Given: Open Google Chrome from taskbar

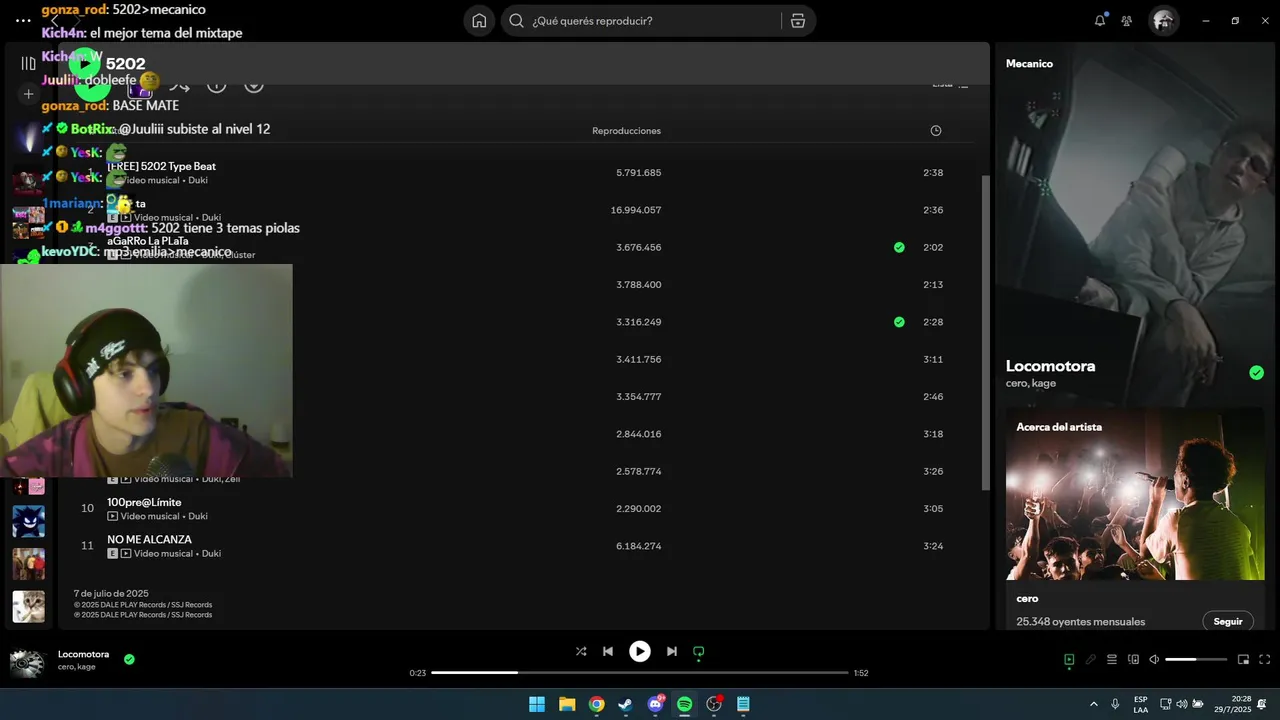Looking at the screenshot, I should point(596,704).
